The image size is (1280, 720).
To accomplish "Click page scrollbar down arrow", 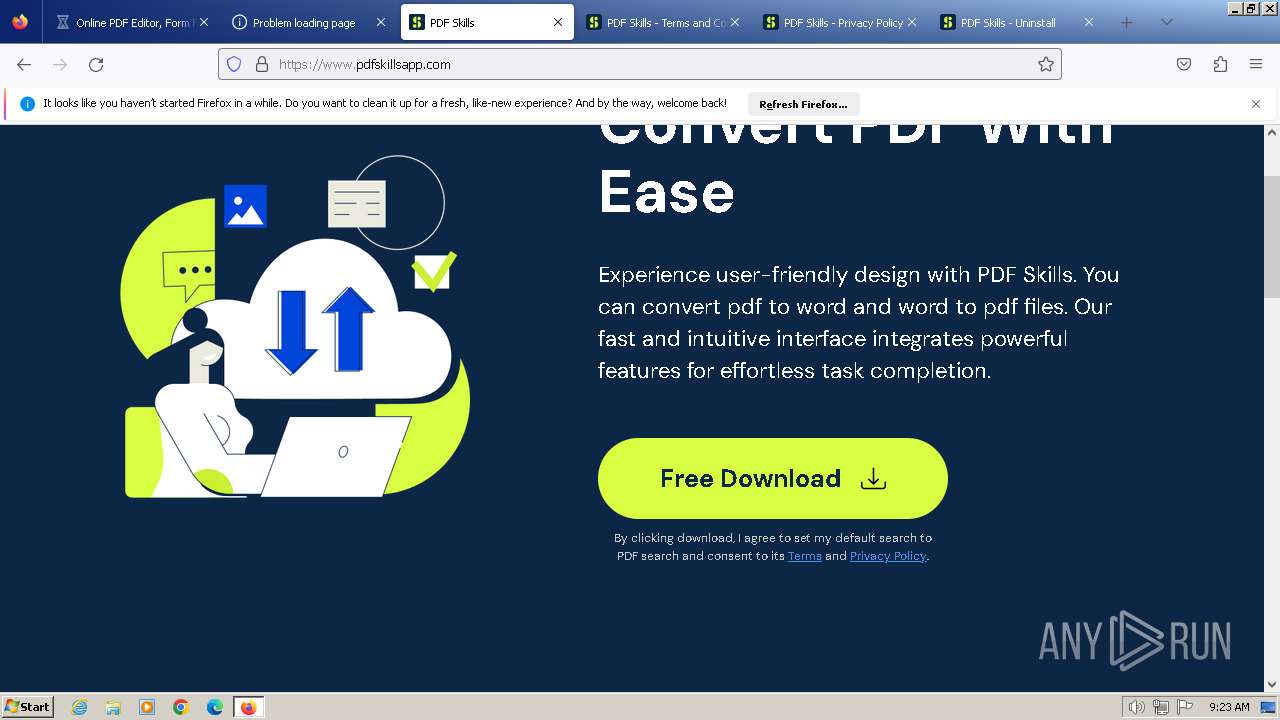I will (x=1272, y=684).
